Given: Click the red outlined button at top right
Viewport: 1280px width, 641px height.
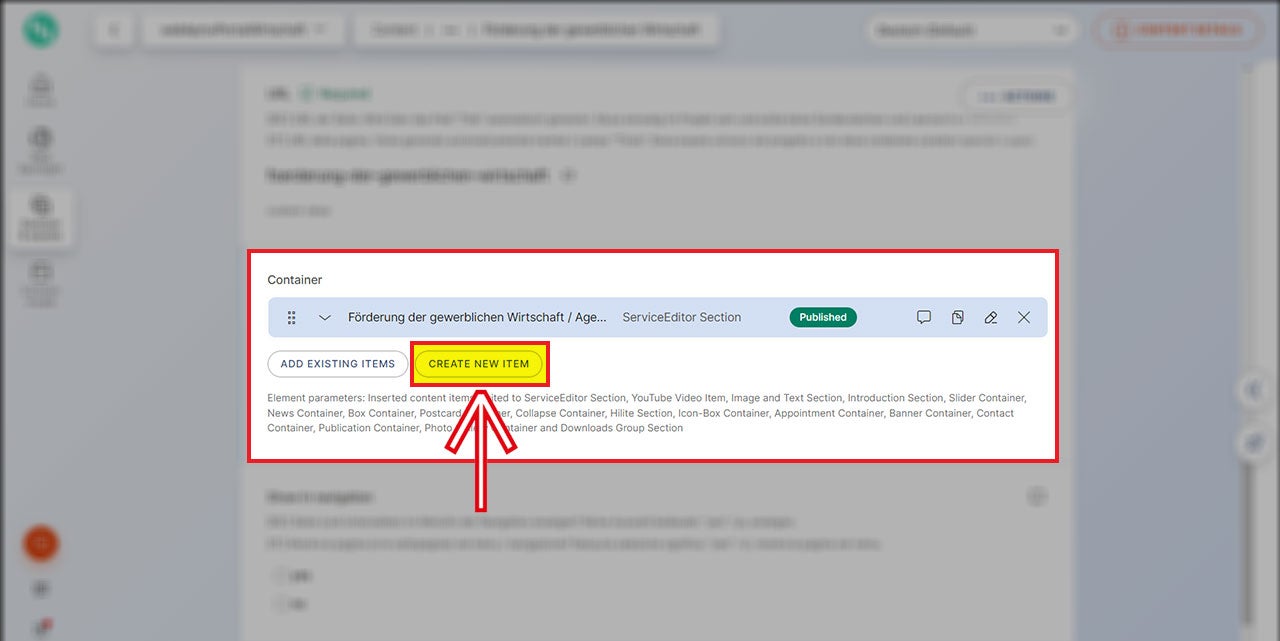Looking at the screenshot, I should click(x=1176, y=31).
